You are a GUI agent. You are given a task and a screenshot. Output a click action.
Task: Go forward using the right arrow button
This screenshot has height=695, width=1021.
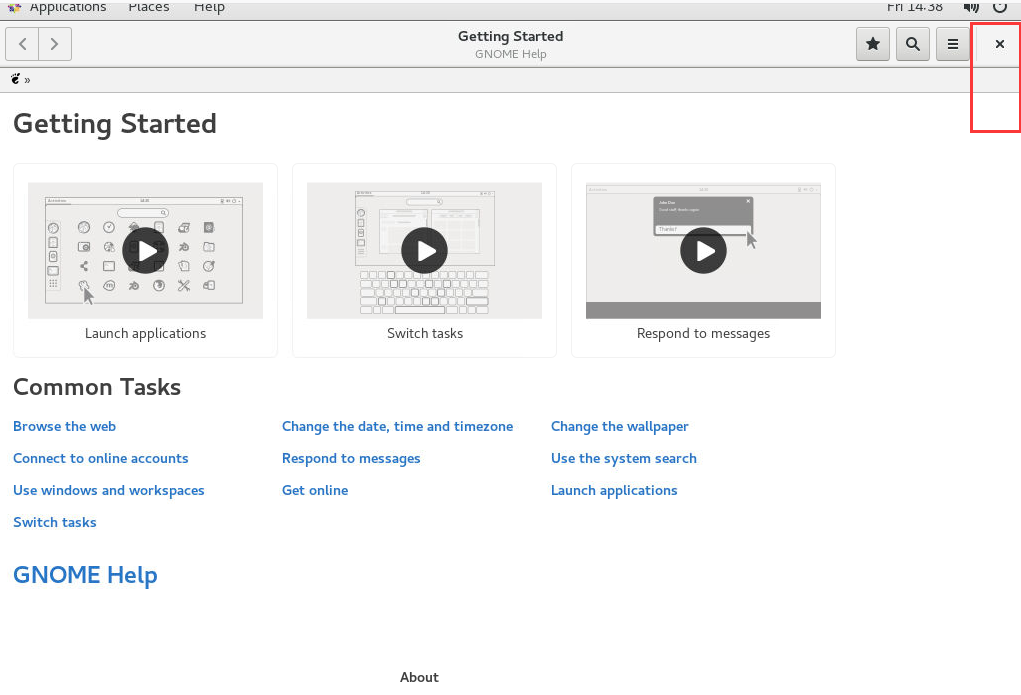point(55,44)
